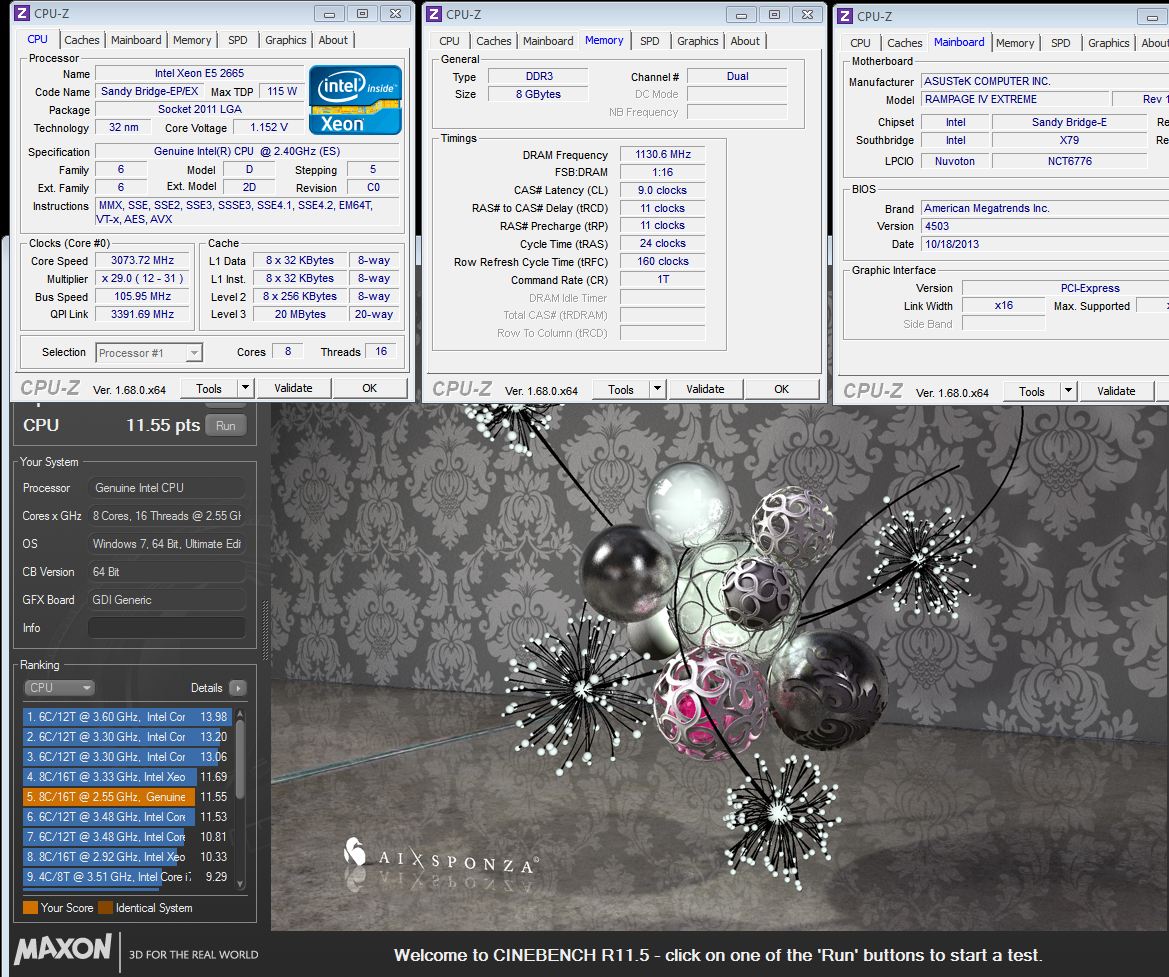Click BIOS version value 4503

tap(1045, 226)
